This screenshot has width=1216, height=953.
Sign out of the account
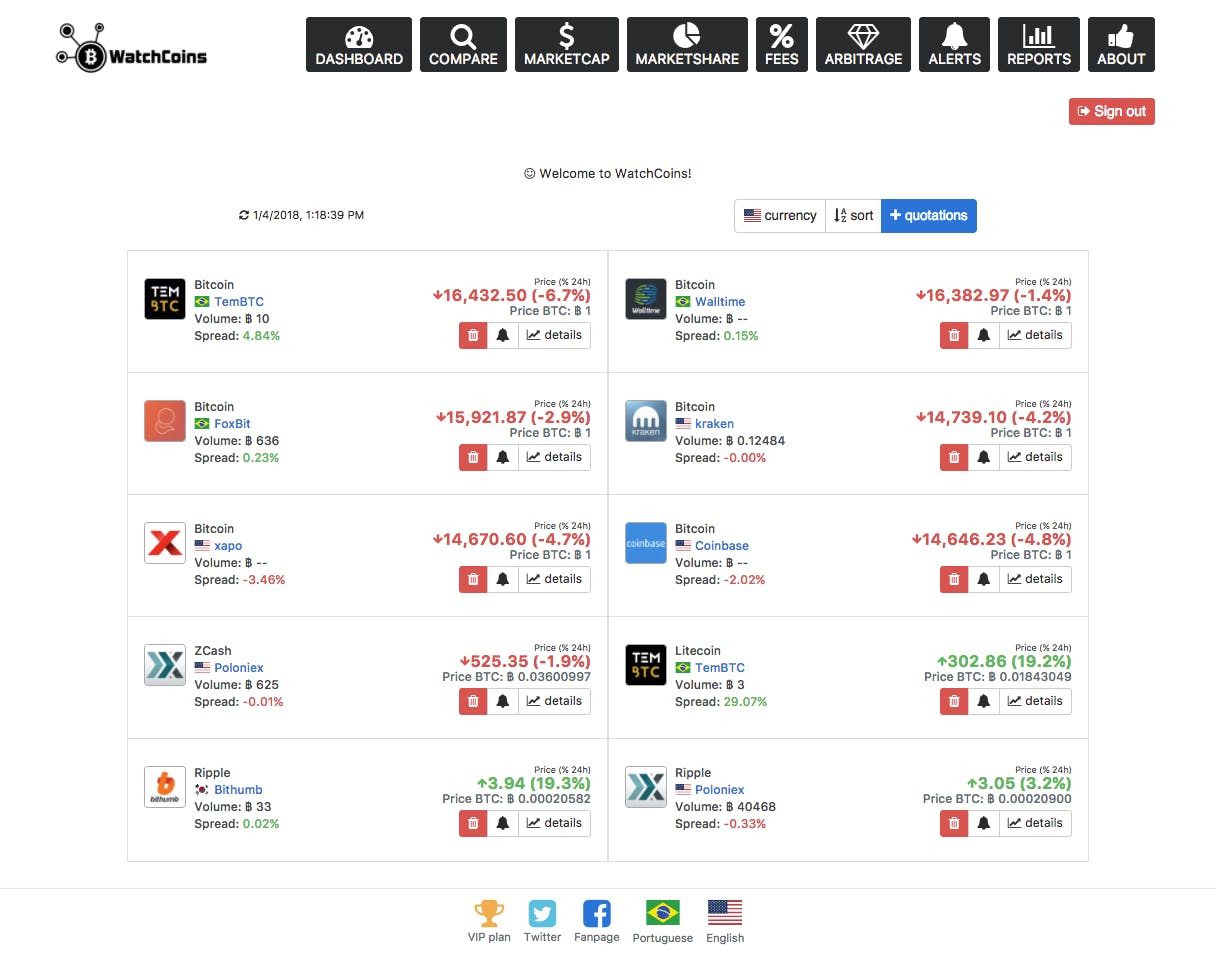click(x=1112, y=111)
